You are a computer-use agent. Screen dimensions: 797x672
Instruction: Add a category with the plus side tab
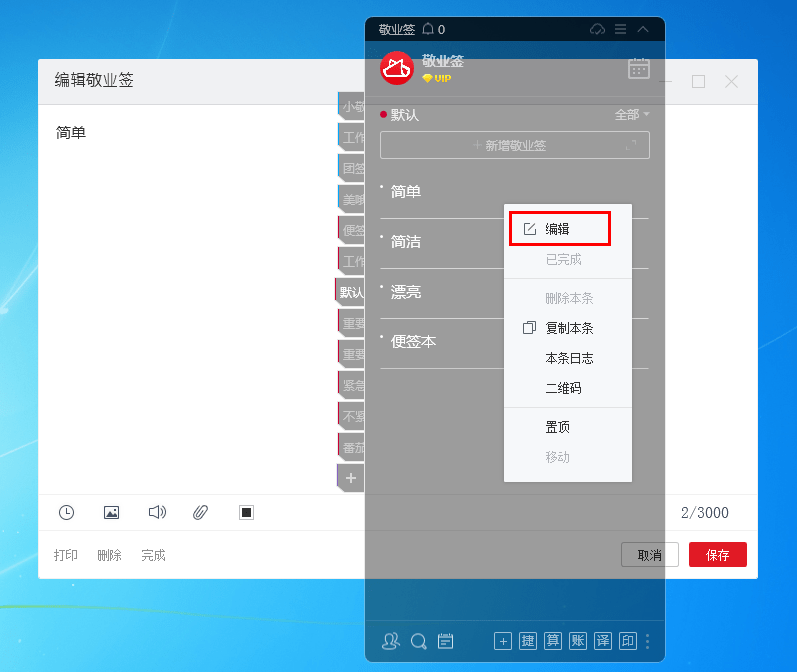click(351, 478)
